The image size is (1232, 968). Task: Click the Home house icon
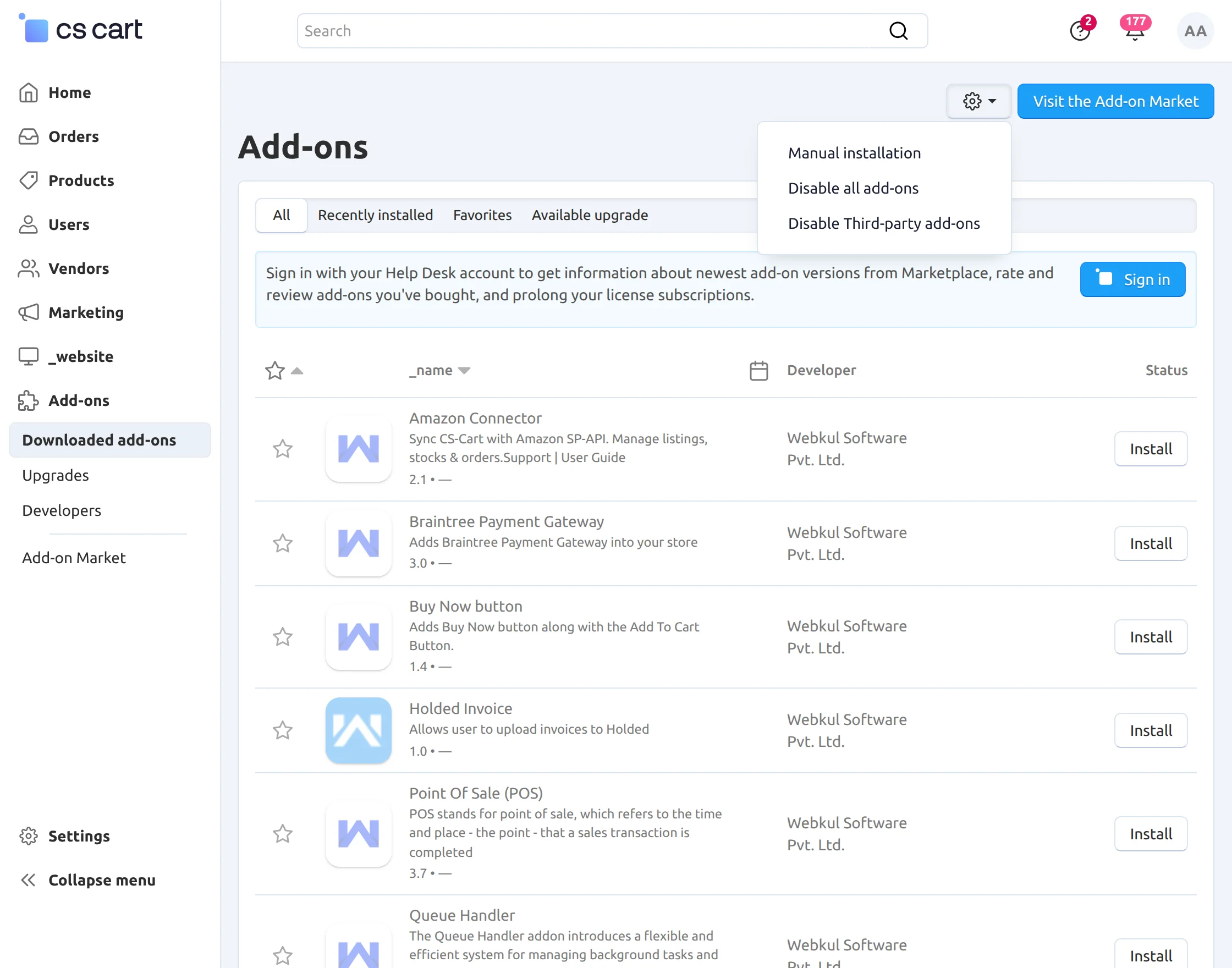(x=29, y=92)
